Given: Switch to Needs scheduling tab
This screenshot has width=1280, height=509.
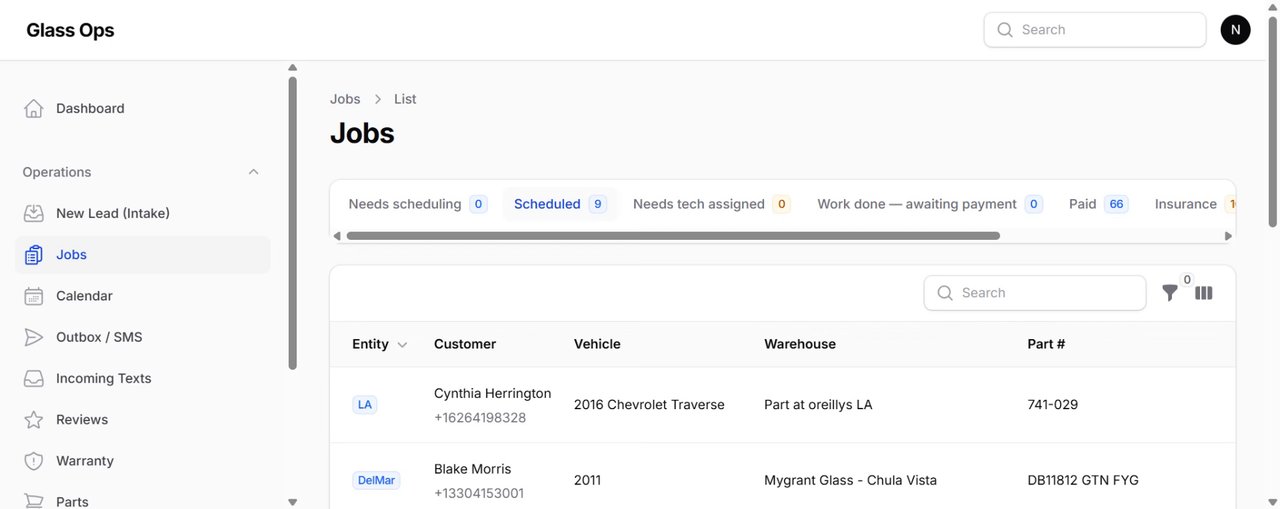Looking at the screenshot, I should tap(418, 204).
